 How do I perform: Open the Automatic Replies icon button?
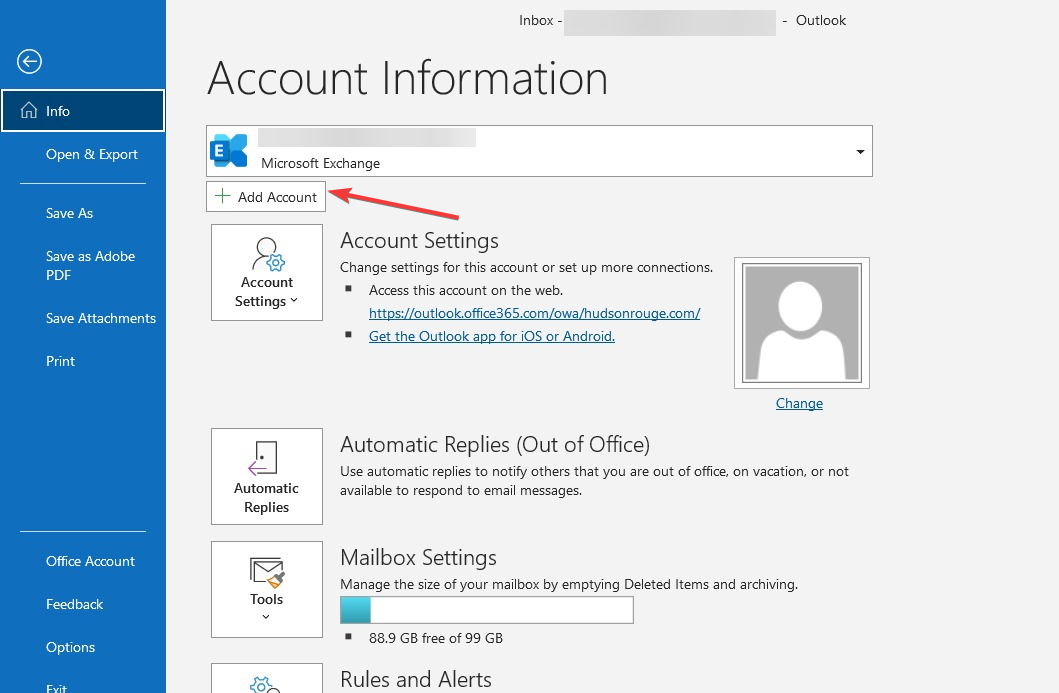coord(267,476)
